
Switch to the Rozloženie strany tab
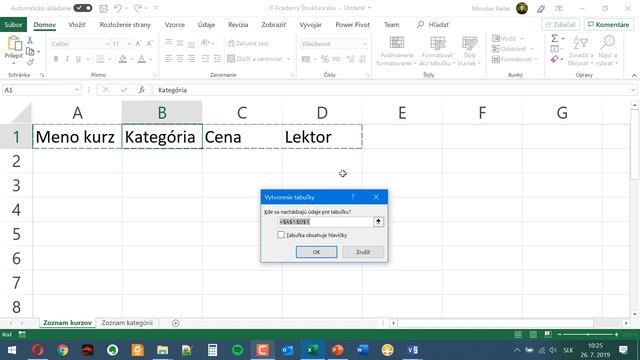125,24
